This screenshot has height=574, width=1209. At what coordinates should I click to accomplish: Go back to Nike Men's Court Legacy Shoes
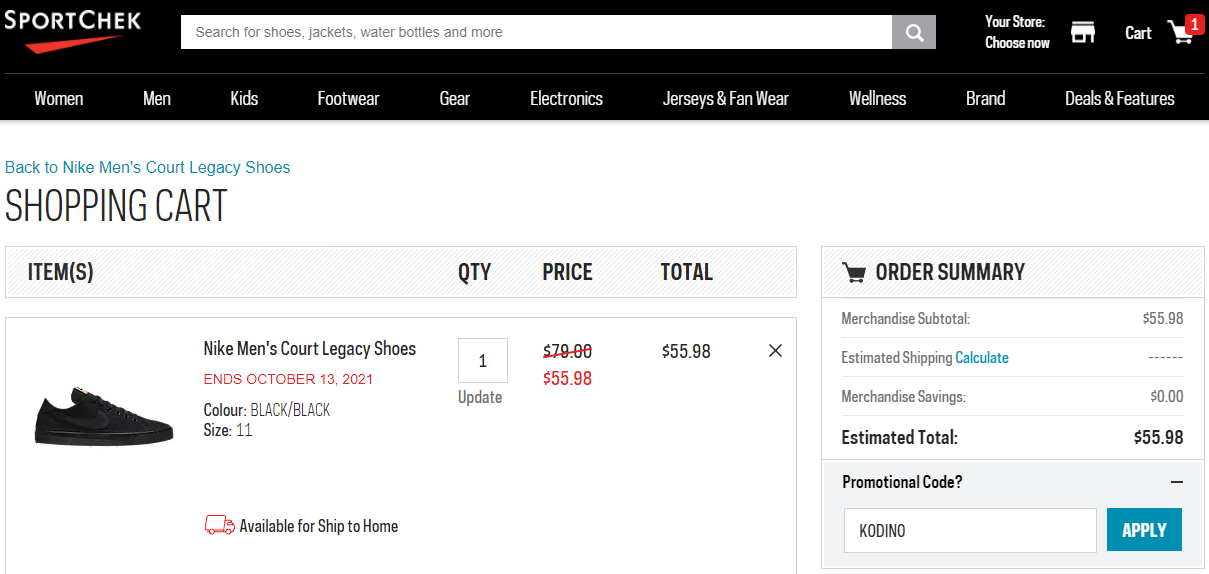point(148,167)
